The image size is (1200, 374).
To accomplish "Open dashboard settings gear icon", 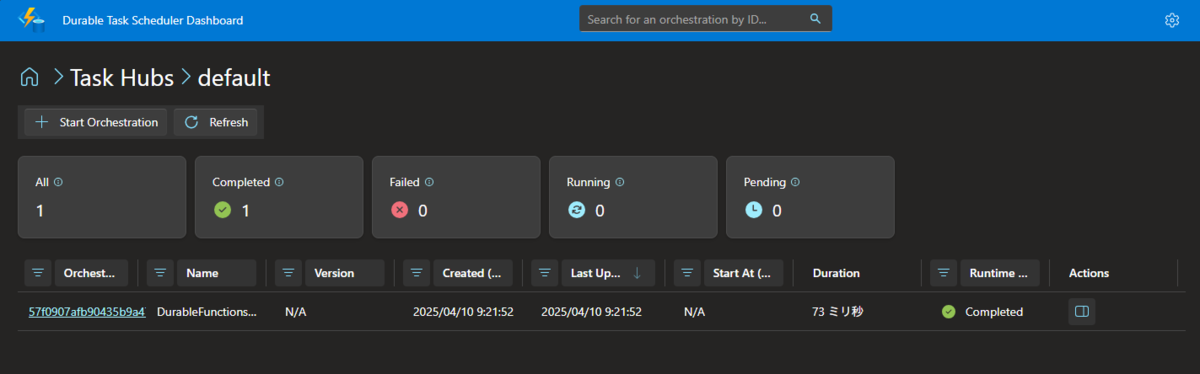I will [1172, 20].
